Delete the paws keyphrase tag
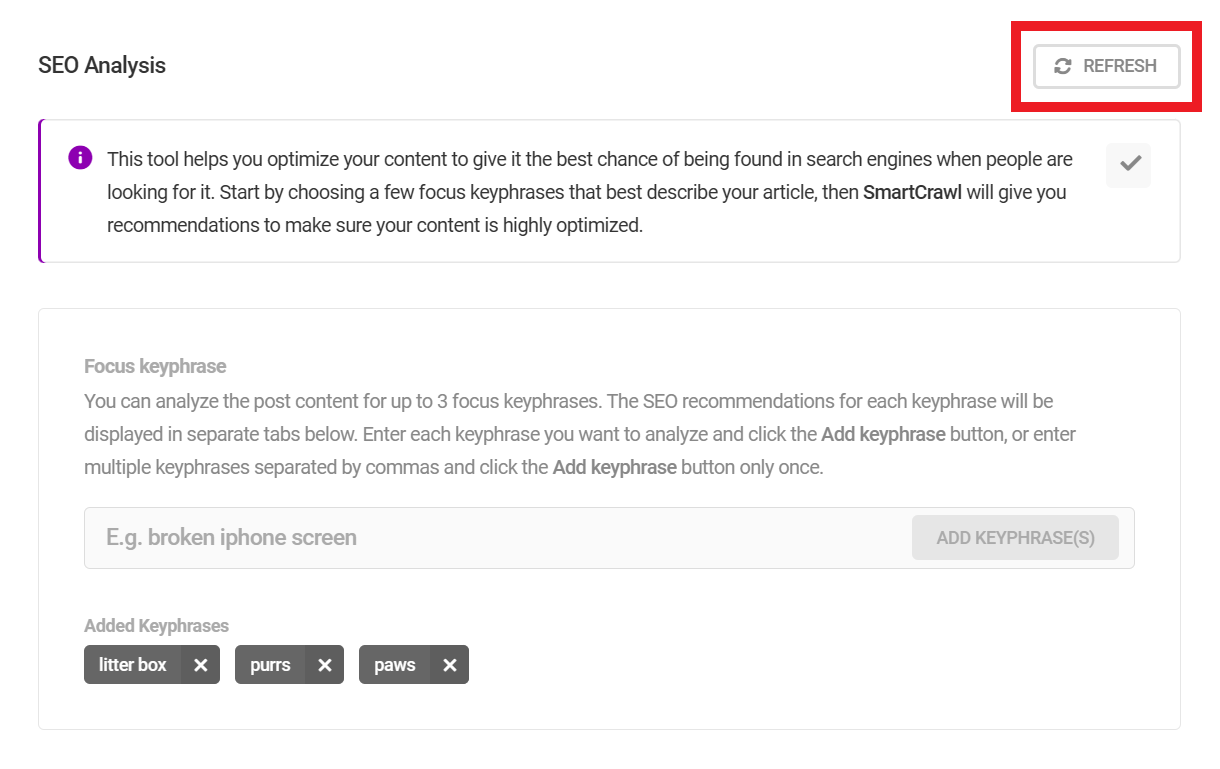Screen dimensions: 1220x769 (x=450, y=665)
